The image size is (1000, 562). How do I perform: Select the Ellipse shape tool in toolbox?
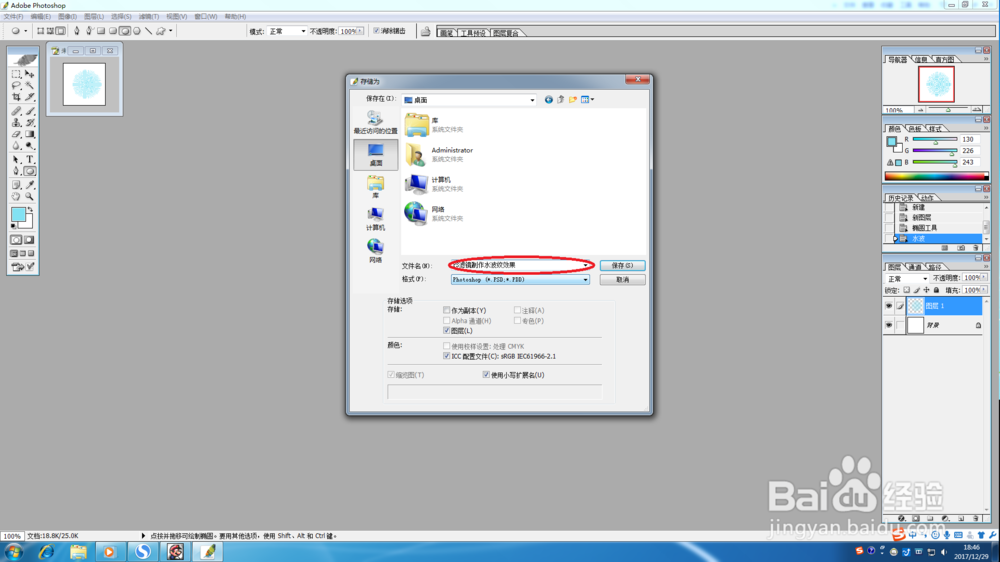coord(29,171)
